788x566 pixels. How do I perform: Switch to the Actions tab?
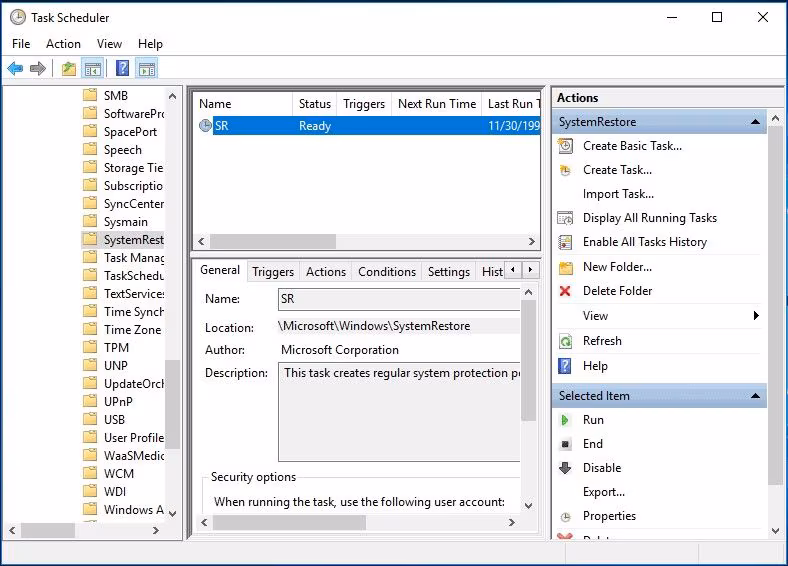click(x=326, y=272)
